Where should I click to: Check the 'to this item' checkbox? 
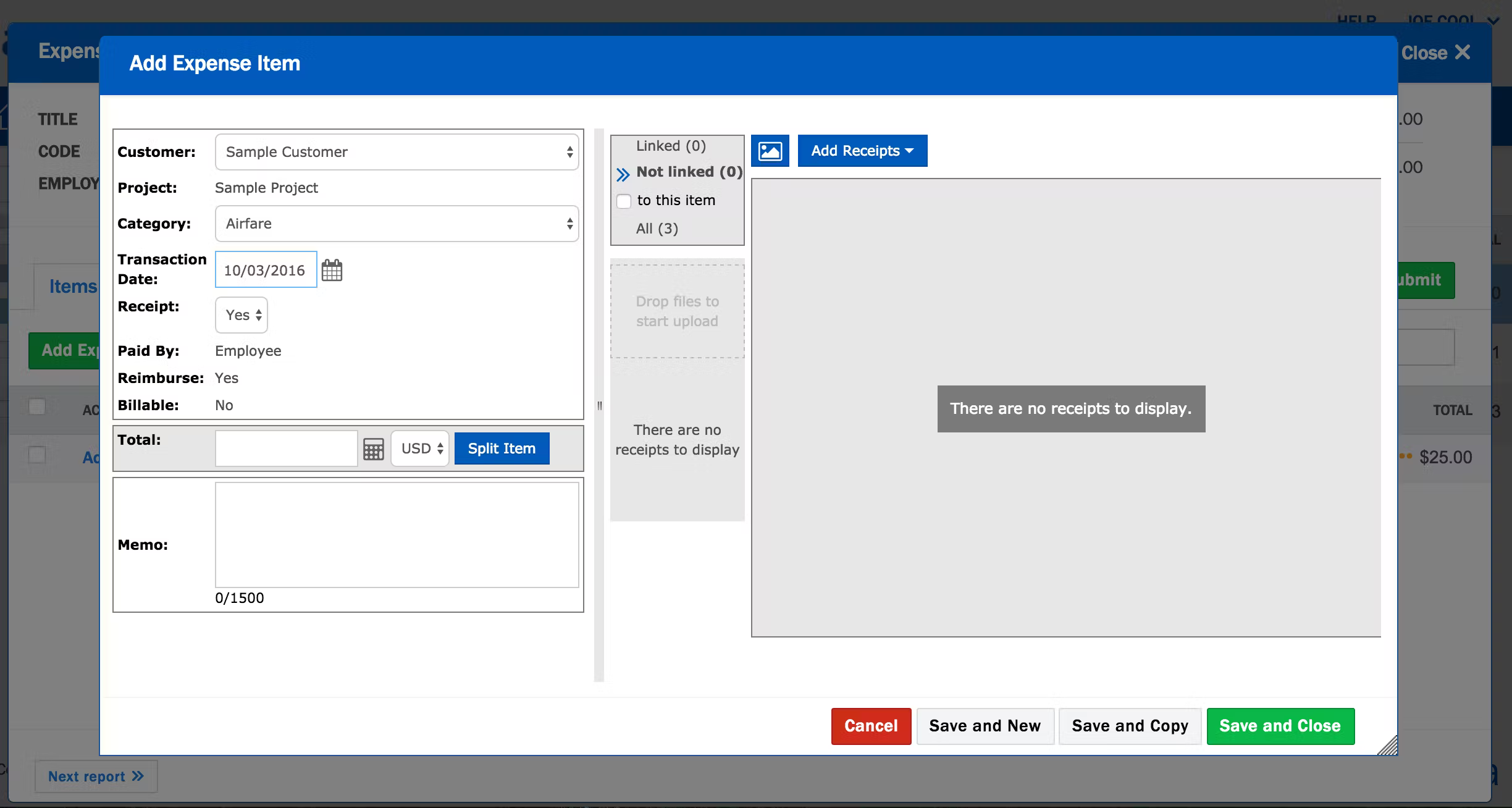(624, 201)
